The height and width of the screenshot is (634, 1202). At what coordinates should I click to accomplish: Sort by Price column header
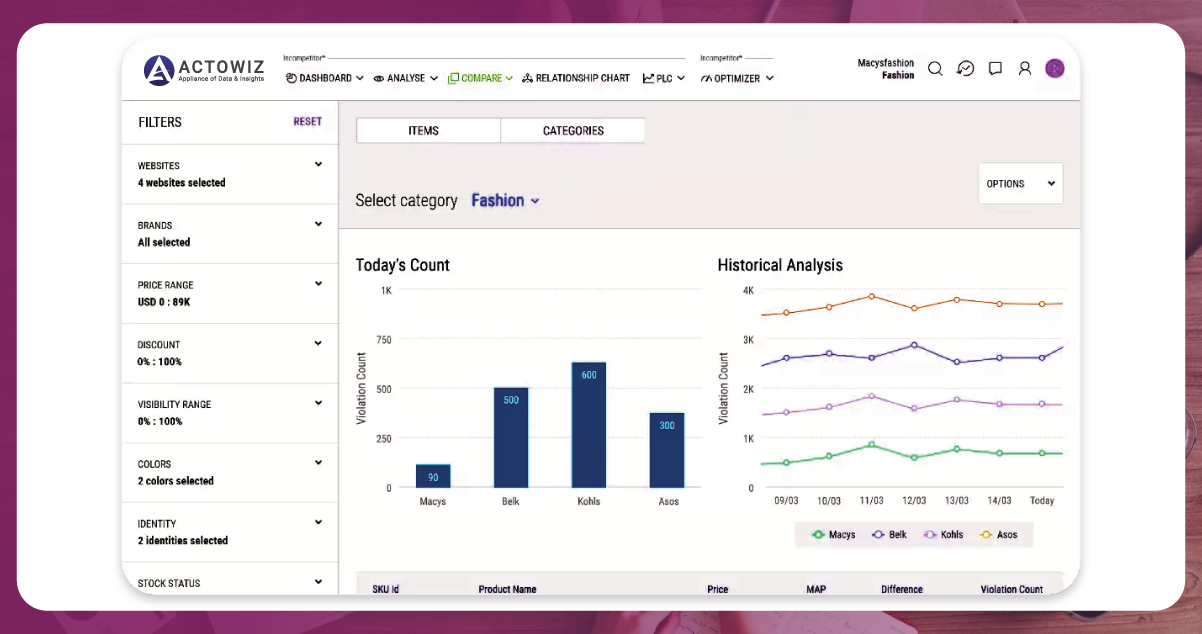(x=718, y=589)
